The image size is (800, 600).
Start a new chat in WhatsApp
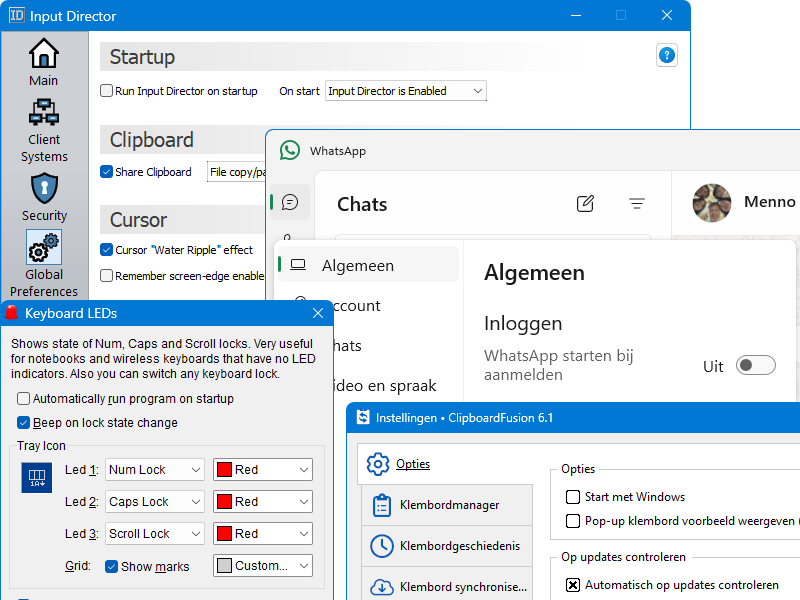(x=585, y=204)
